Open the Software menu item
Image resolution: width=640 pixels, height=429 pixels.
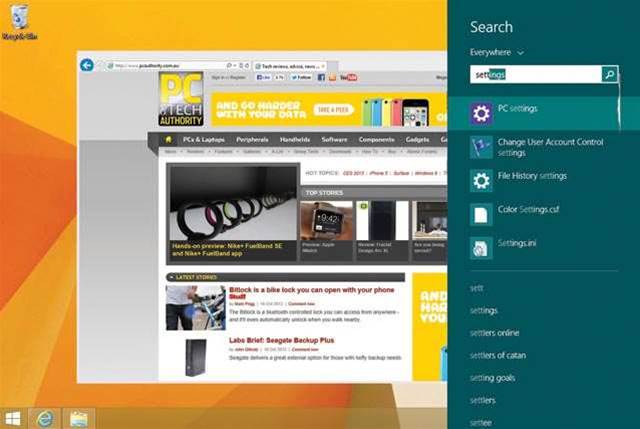[334, 140]
